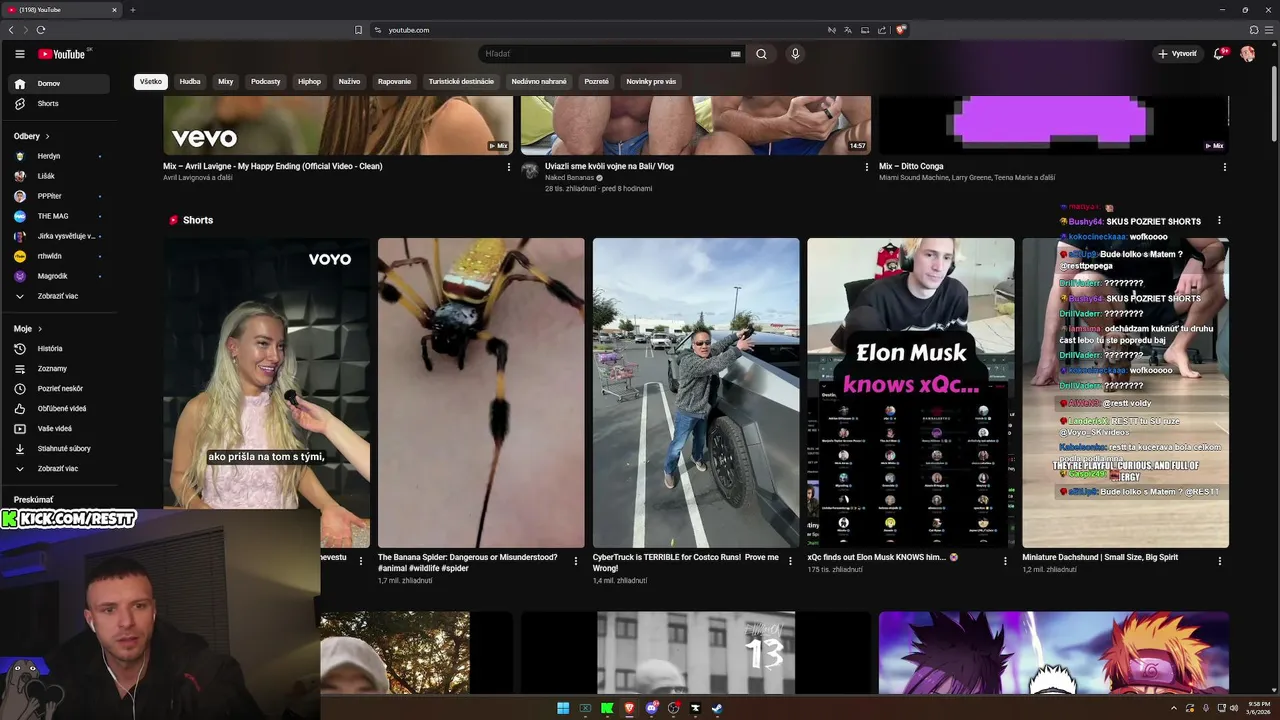Image resolution: width=1280 pixels, height=720 pixels.
Task: Select Novinky pre vás chip
Action: [651, 82]
